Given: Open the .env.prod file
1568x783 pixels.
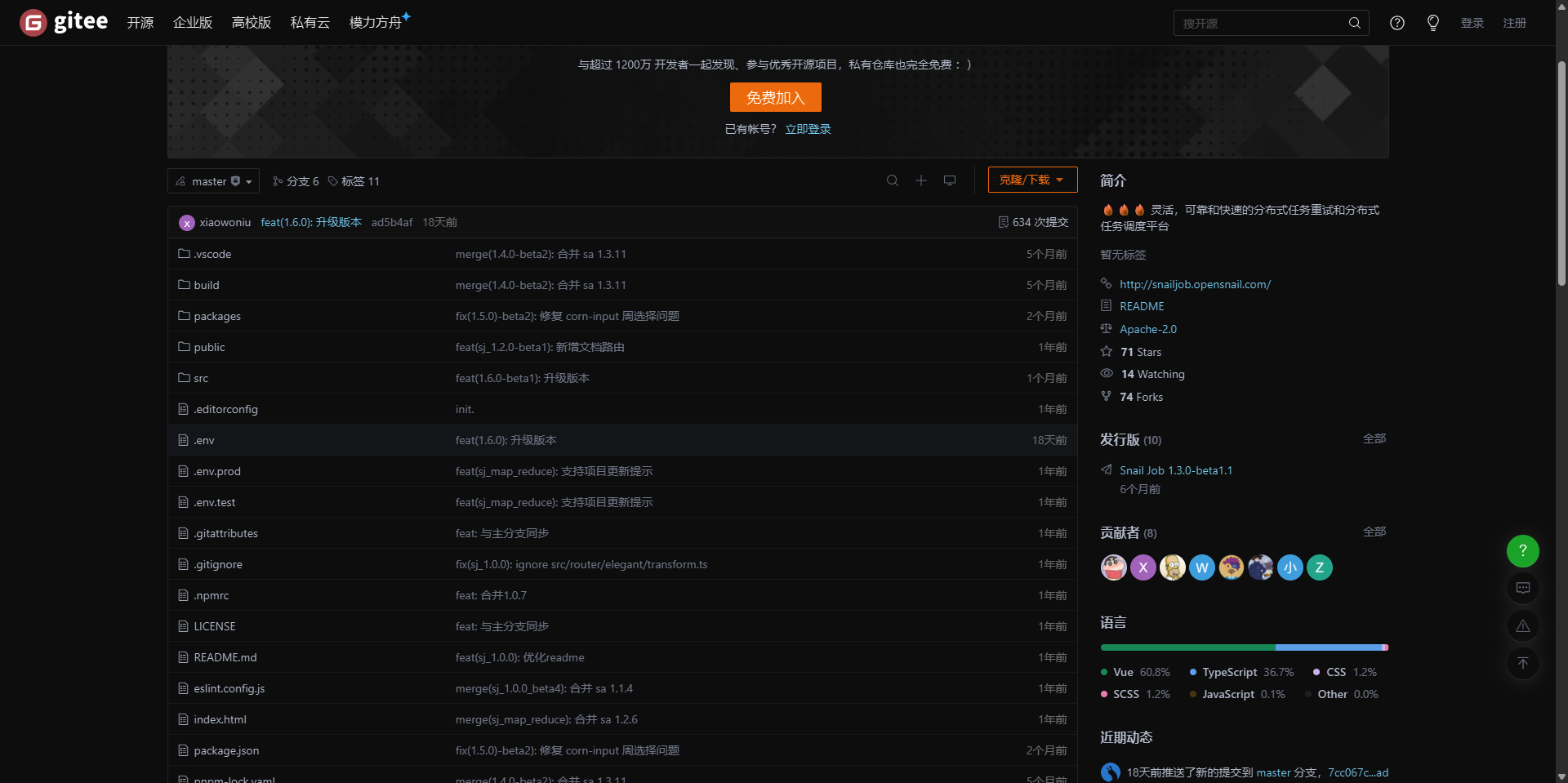Looking at the screenshot, I should pos(217,471).
